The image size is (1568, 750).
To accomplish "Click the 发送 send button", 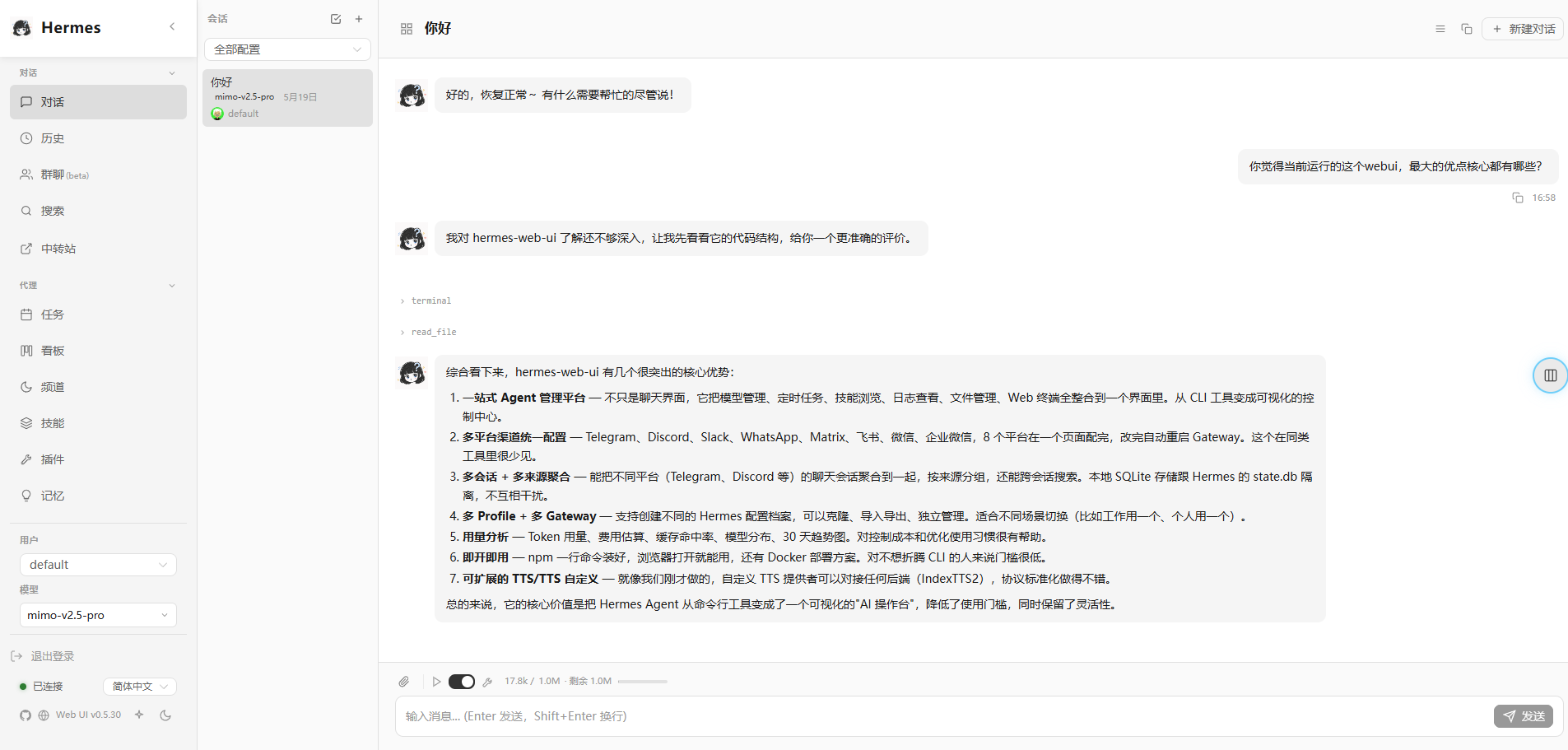I will tap(1524, 716).
